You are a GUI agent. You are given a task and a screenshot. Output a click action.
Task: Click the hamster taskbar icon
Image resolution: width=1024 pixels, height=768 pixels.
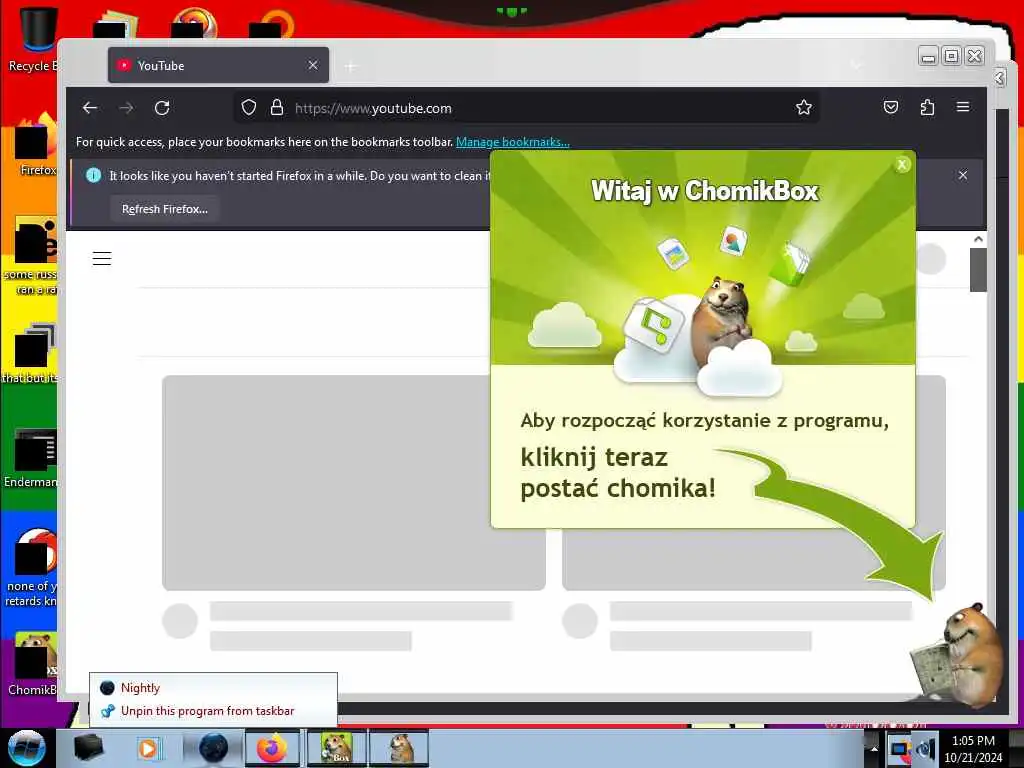[x=399, y=748]
